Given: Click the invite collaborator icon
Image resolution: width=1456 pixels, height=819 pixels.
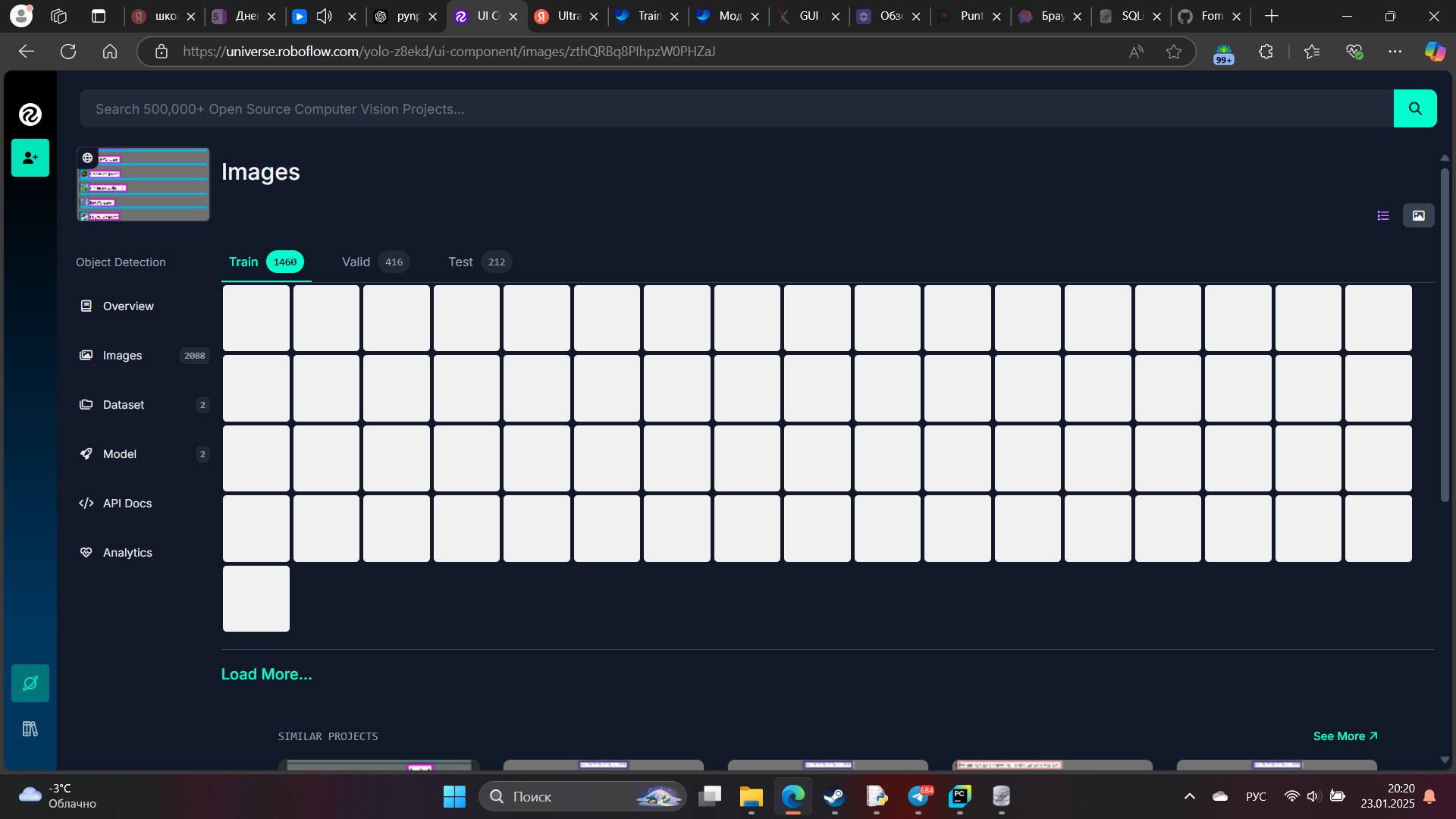Looking at the screenshot, I should coord(30,158).
